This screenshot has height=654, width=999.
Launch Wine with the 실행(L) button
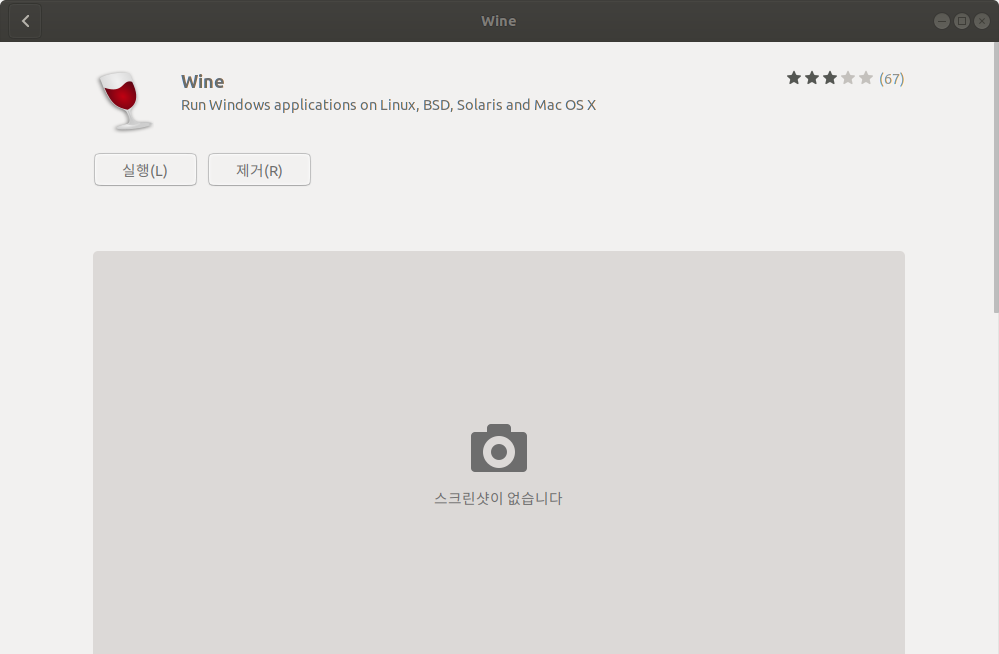(x=145, y=170)
